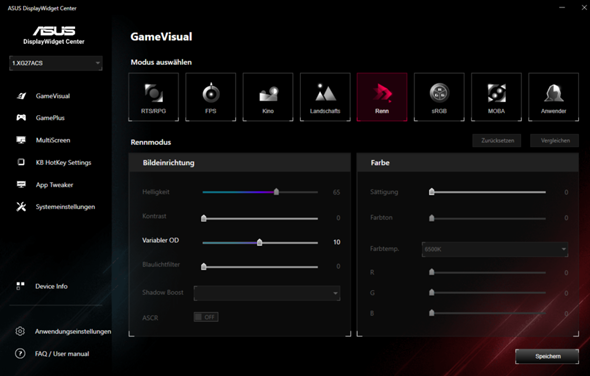
Task: Click the App Tweaker icon
Action: coord(21,184)
